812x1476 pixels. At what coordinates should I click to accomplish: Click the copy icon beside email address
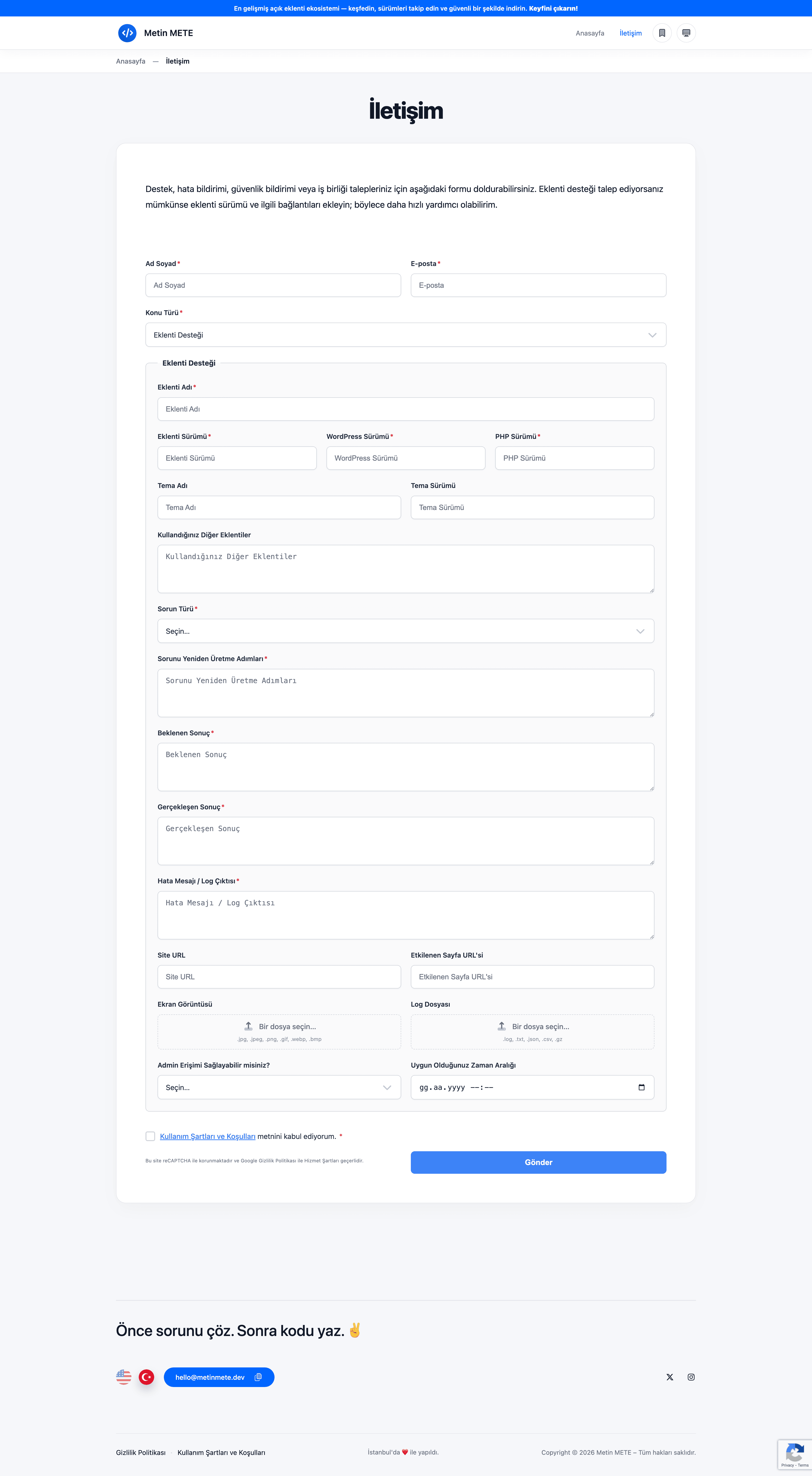[258, 1377]
